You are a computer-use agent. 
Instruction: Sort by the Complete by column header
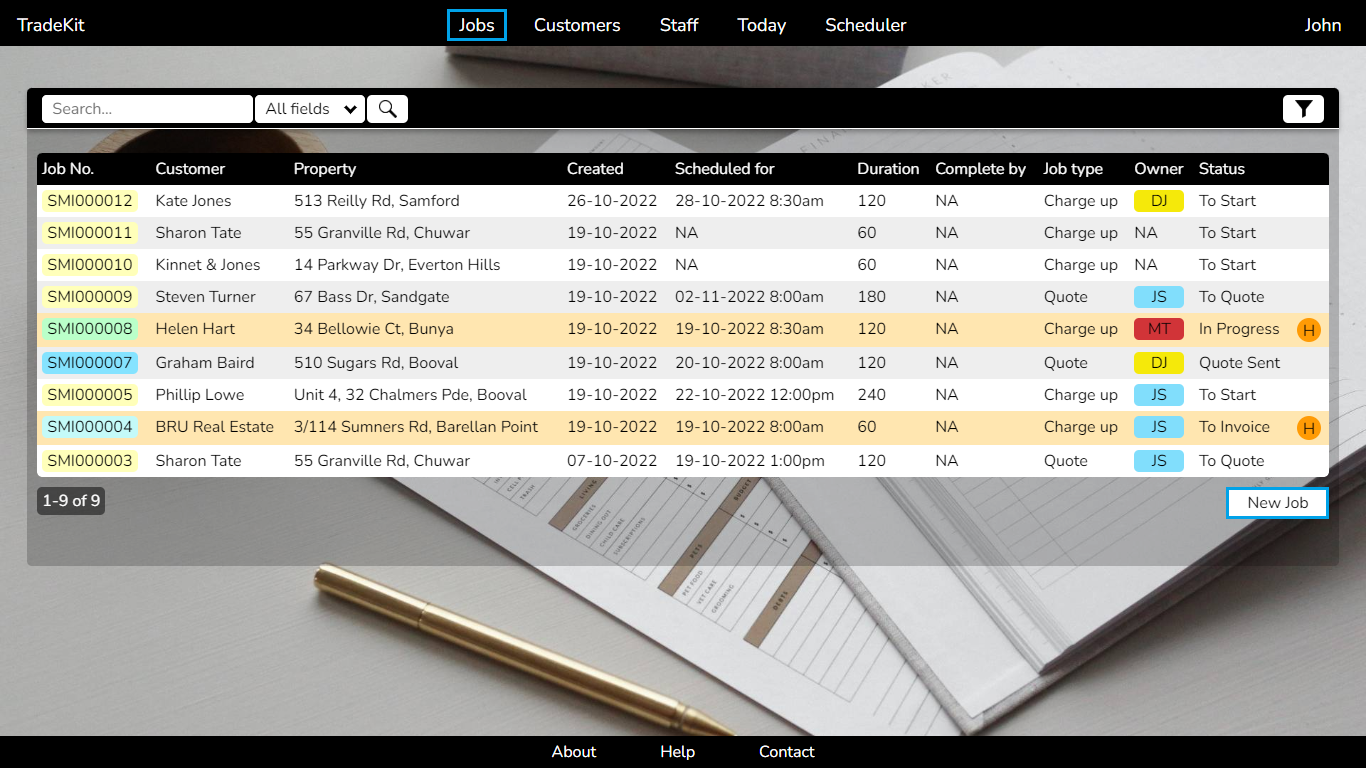(981, 169)
